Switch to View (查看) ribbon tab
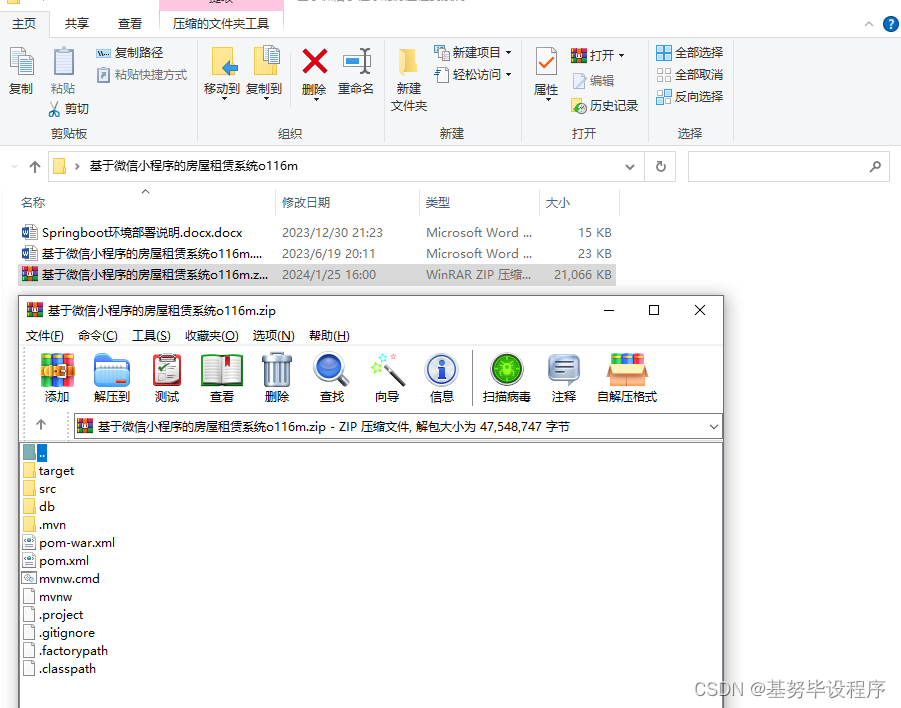 coord(129,24)
